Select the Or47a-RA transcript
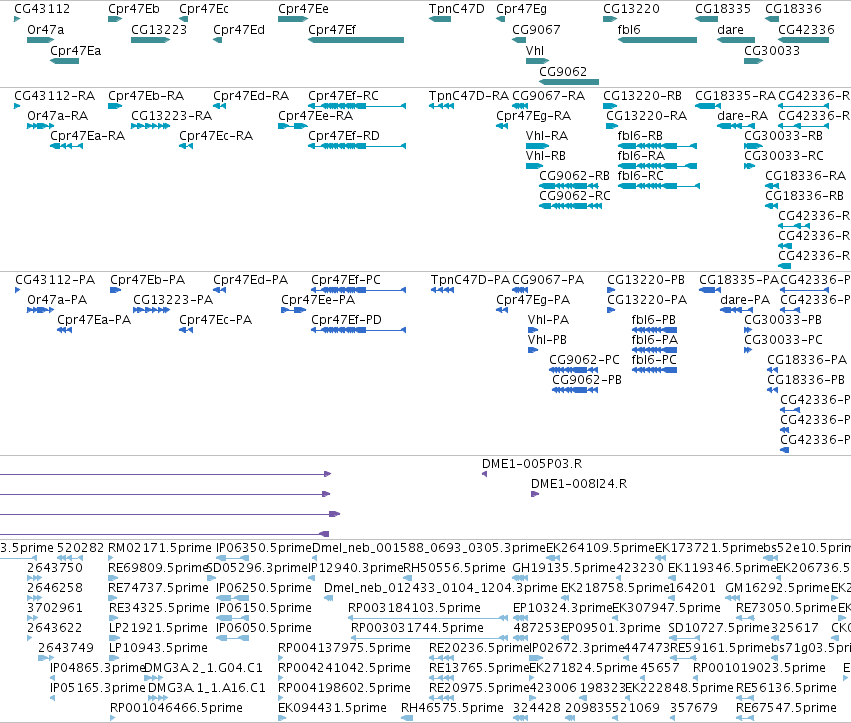This screenshot has height=723, width=851. tap(41, 126)
